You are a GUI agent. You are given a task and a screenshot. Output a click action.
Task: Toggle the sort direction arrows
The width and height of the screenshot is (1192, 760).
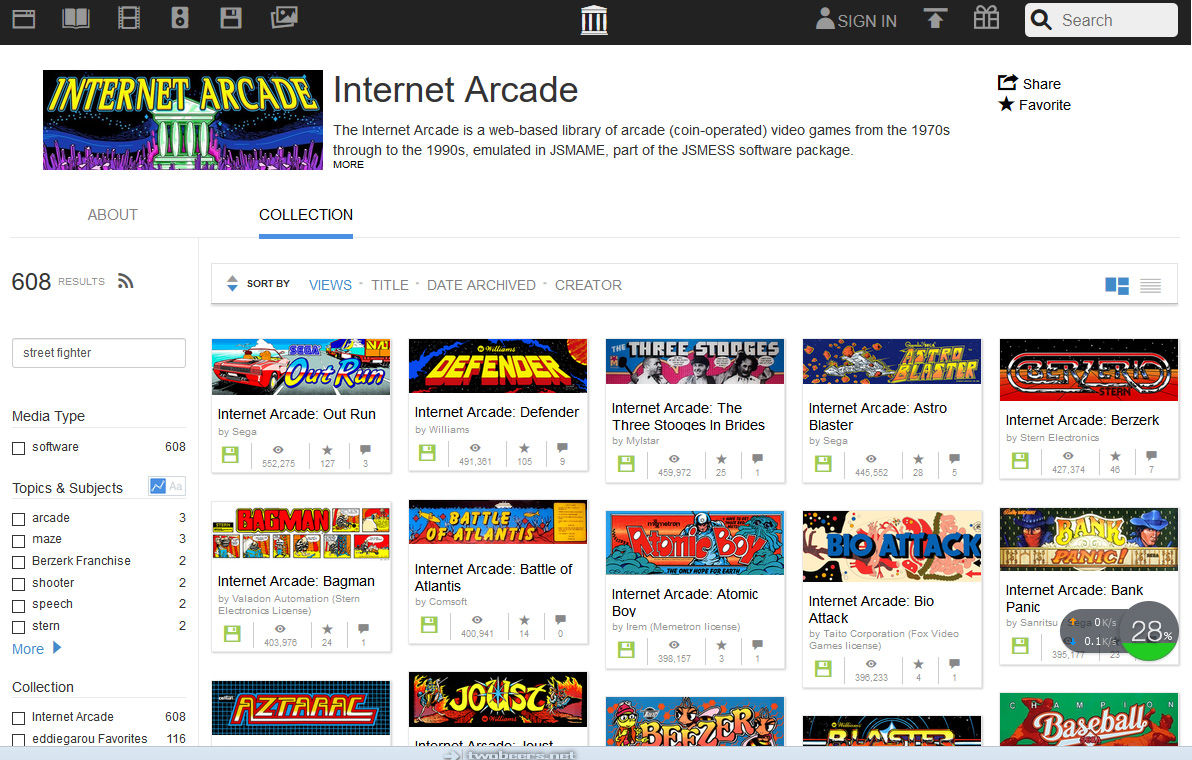[233, 283]
